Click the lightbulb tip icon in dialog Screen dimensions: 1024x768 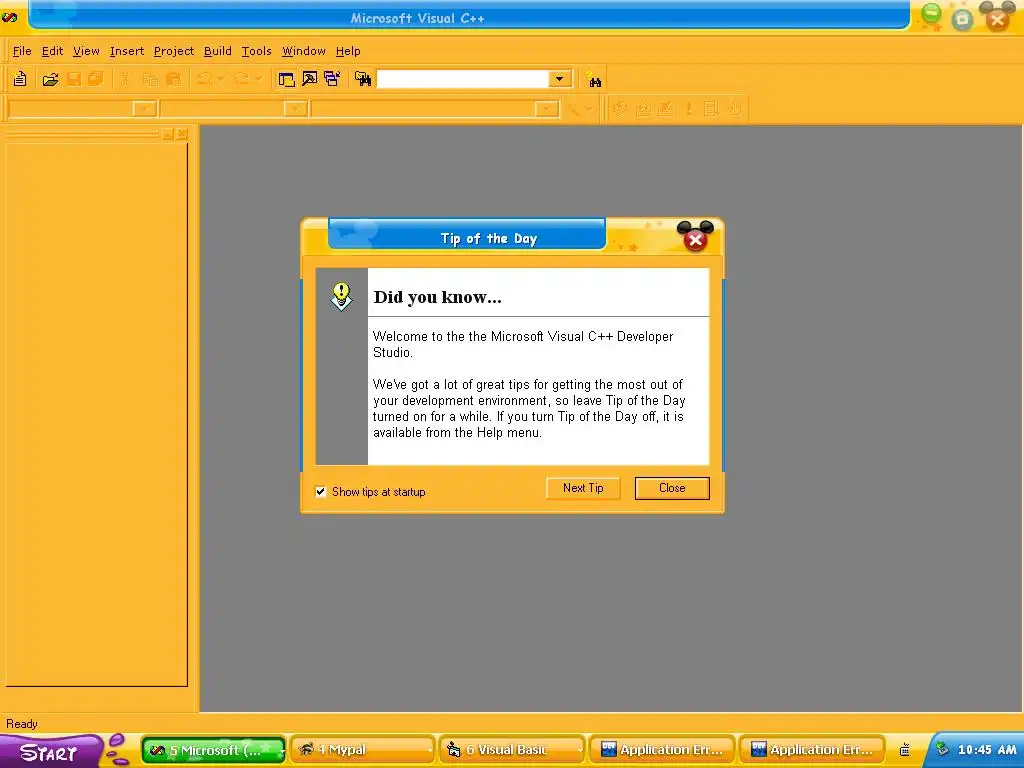pos(341,296)
